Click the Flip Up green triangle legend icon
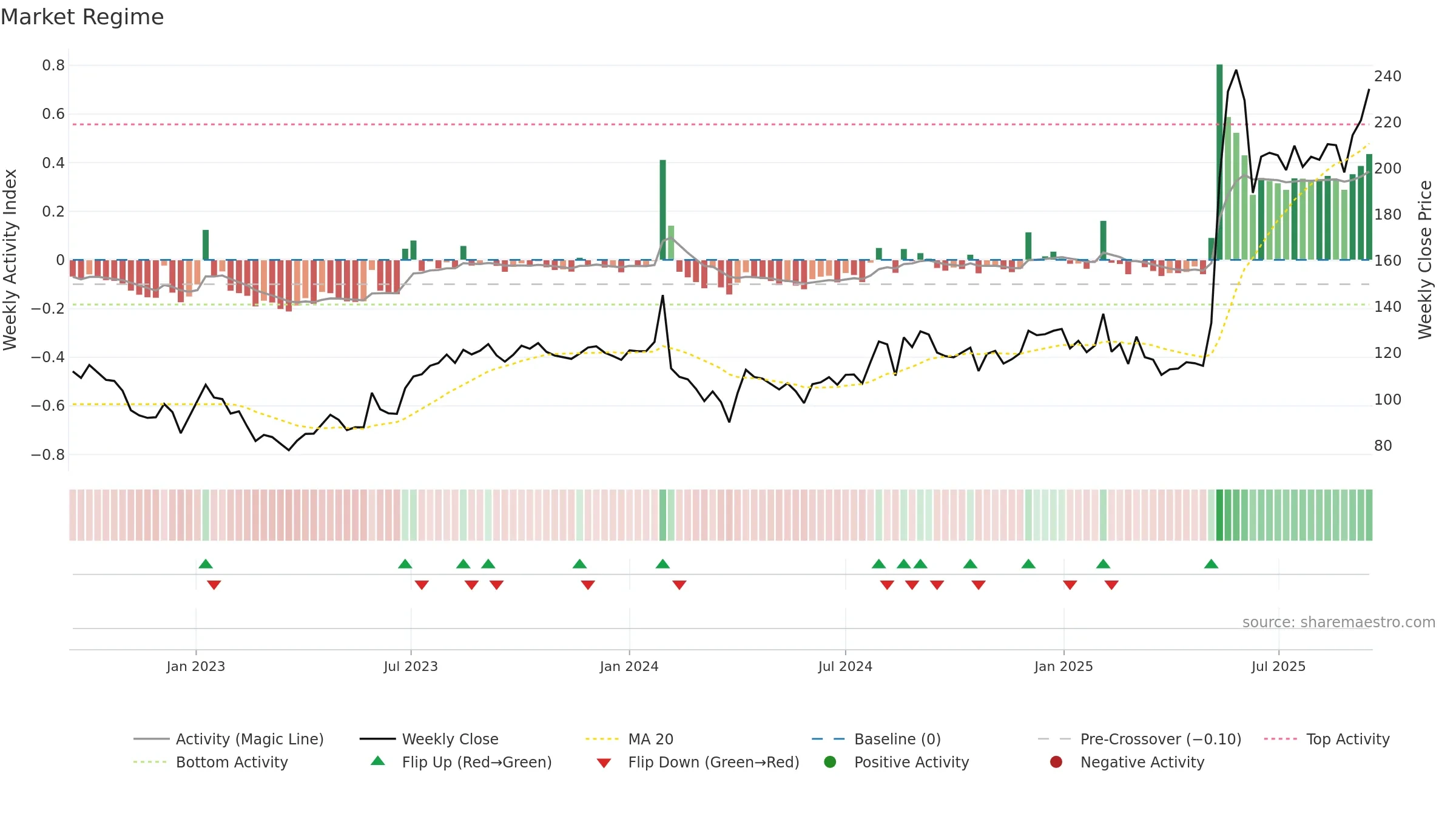The height and width of the screenshot is (819, 1456). tap(378, 761)
